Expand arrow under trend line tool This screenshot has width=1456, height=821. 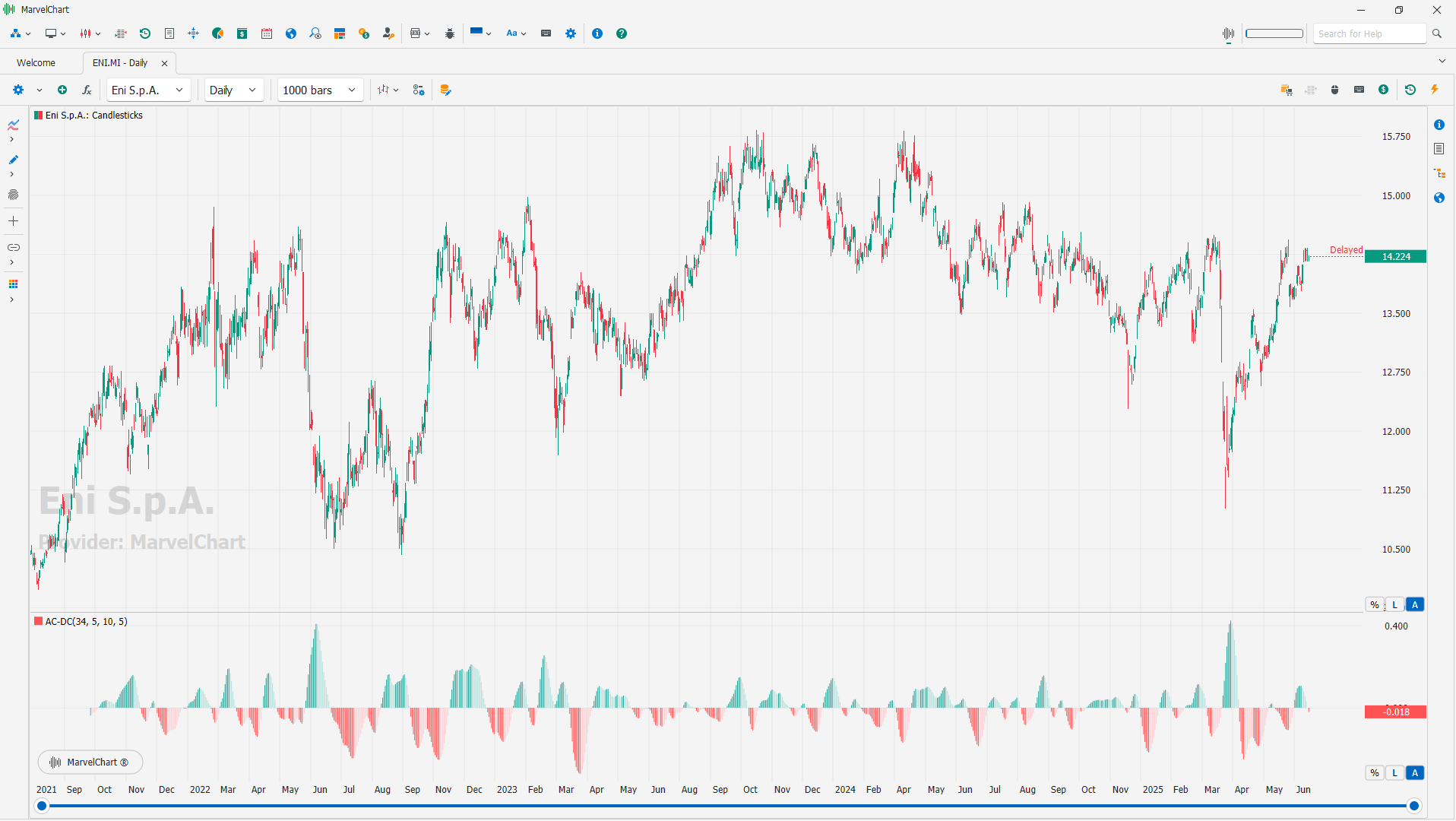11,139
